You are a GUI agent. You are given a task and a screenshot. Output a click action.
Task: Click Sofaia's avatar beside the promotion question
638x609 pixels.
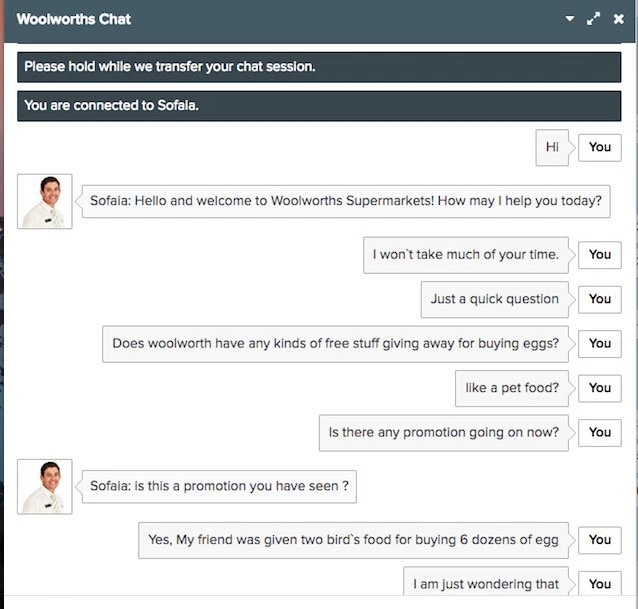(x=45, y=487)
